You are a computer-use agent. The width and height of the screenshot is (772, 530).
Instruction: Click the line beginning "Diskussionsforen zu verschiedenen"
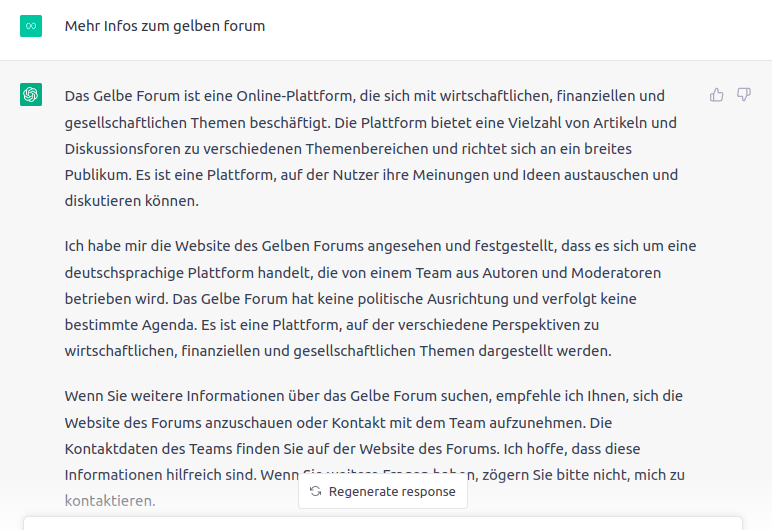click(200, 149)
